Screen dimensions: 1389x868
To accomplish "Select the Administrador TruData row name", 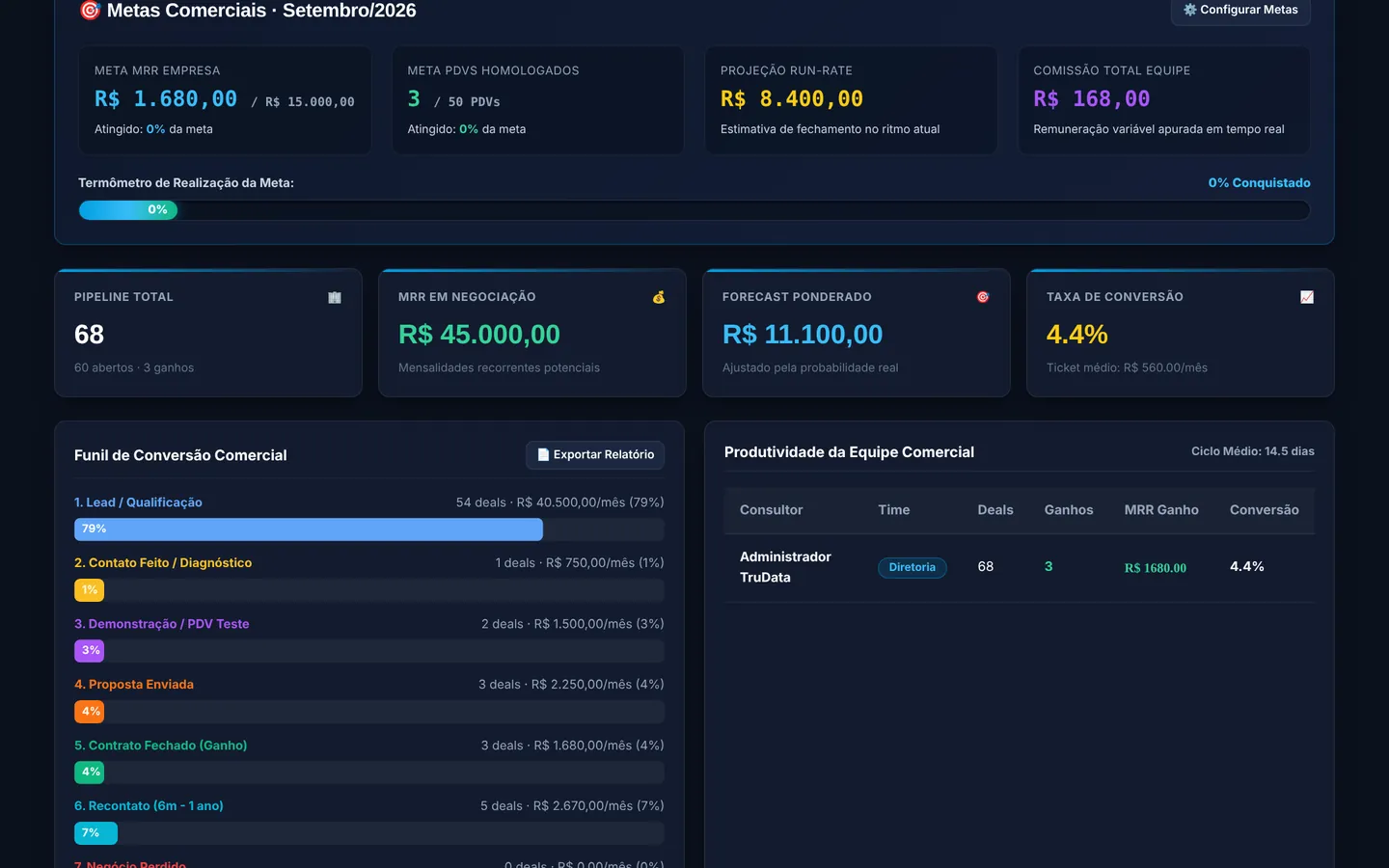I will point(785,567).
